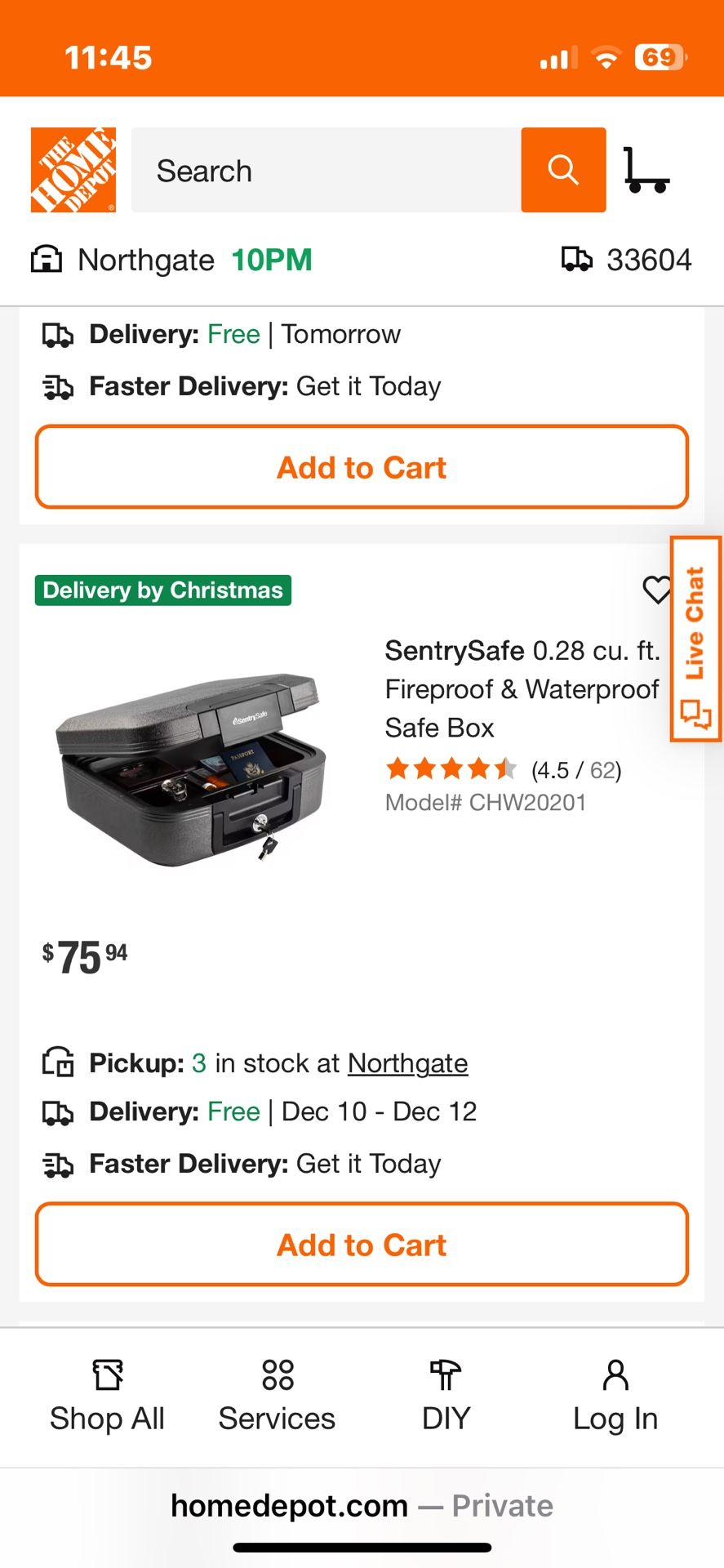
Task: Toggle the wishlist heart for the SentrySafe box
Action: 658,591
